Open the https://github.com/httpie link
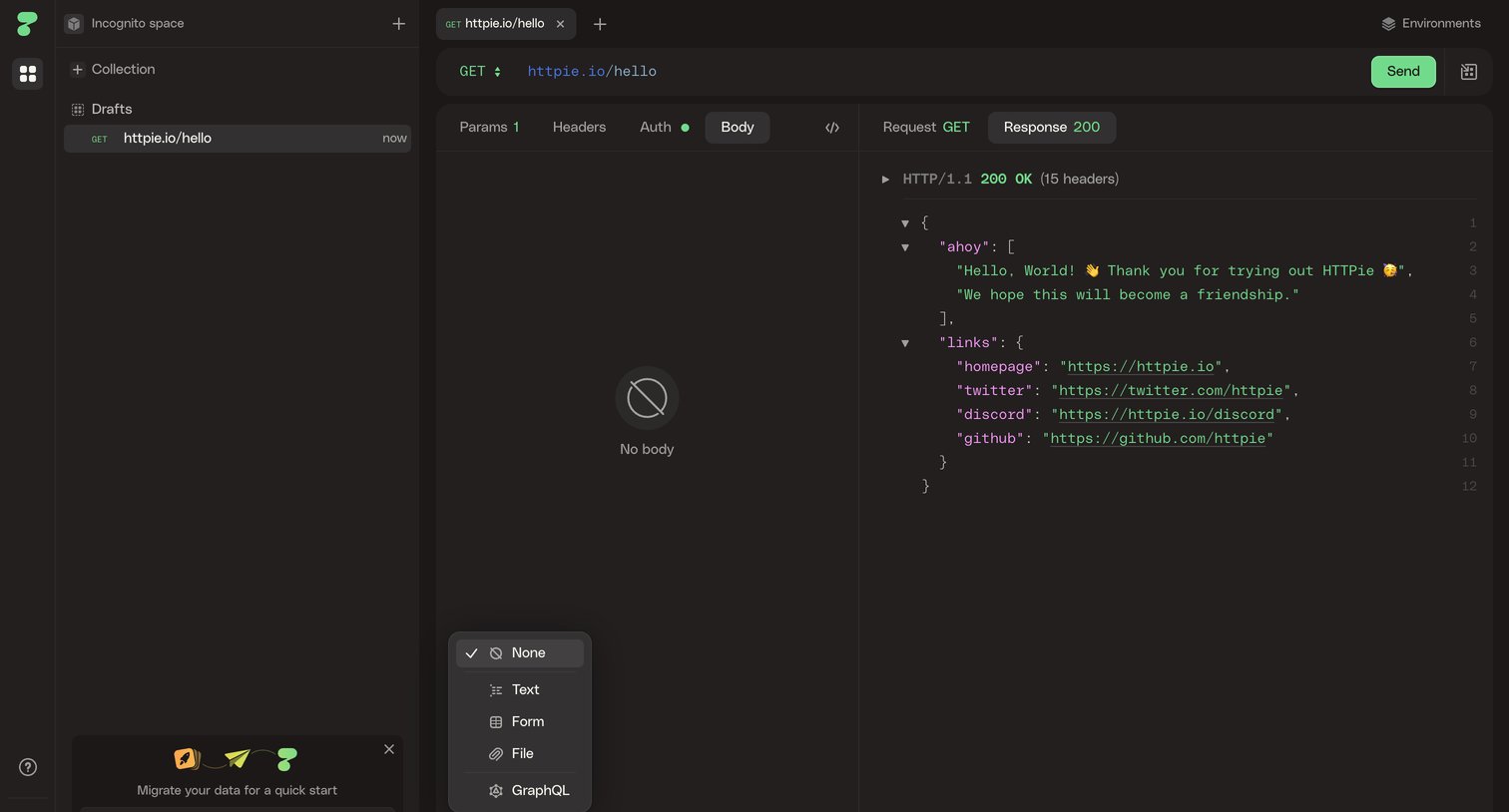 pyautogui.click(x=1158, y=439)
